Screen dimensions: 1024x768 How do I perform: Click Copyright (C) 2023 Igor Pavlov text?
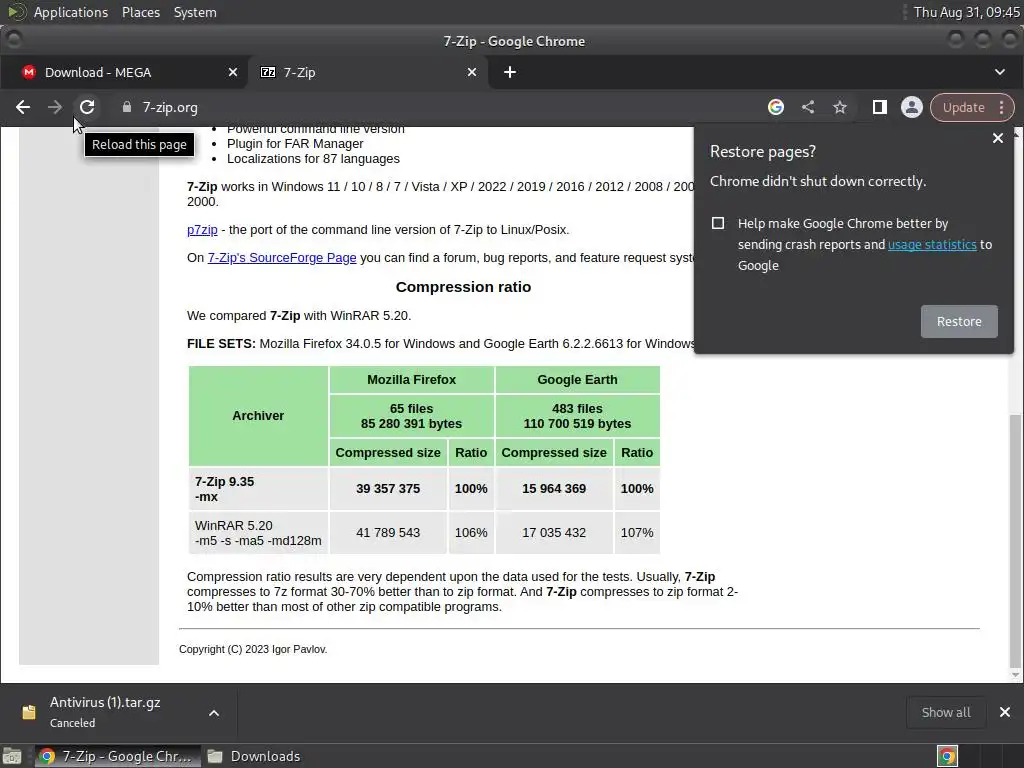(253, 649)
